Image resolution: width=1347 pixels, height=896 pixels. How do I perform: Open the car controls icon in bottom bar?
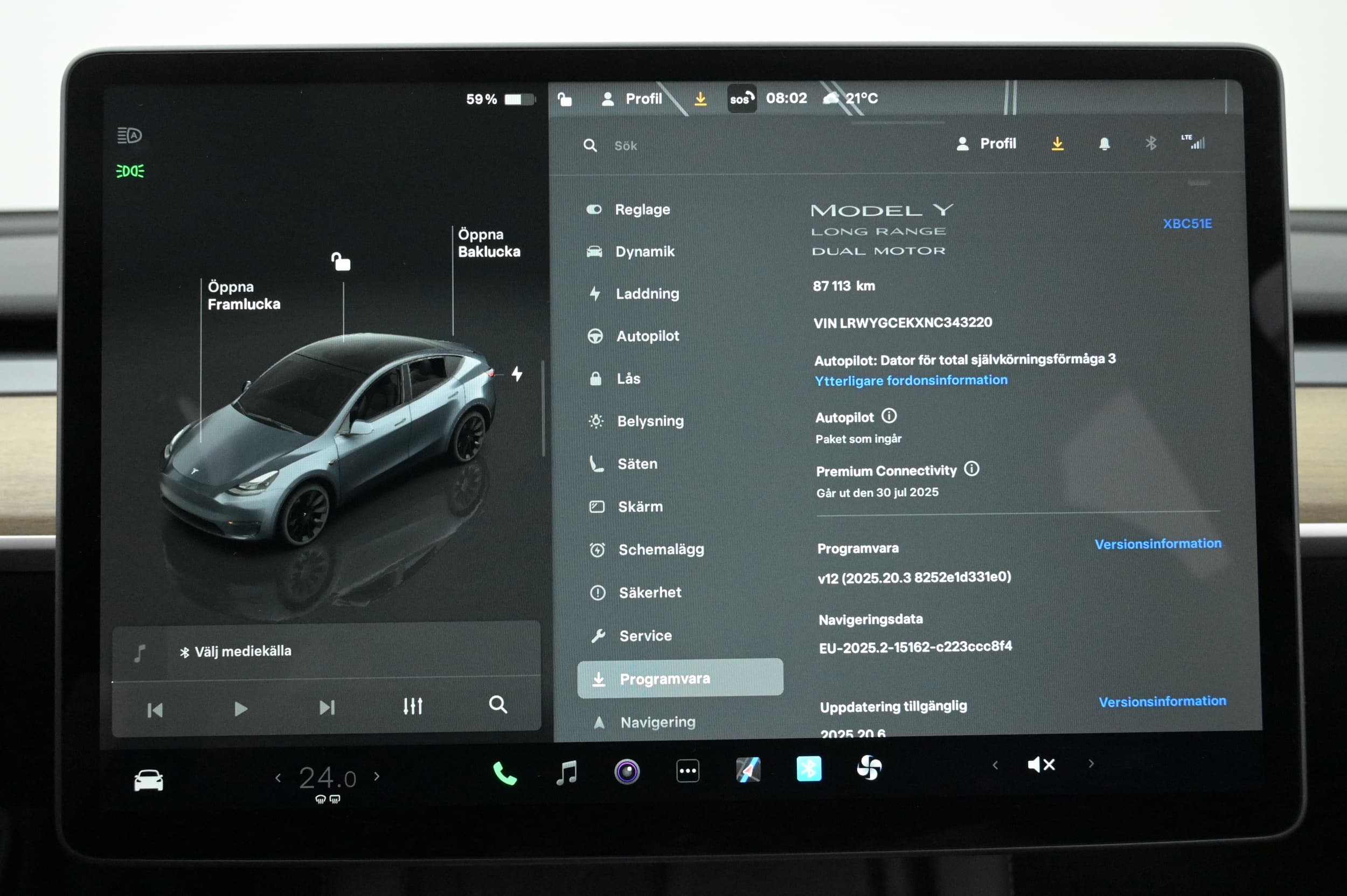click(149, 781)
